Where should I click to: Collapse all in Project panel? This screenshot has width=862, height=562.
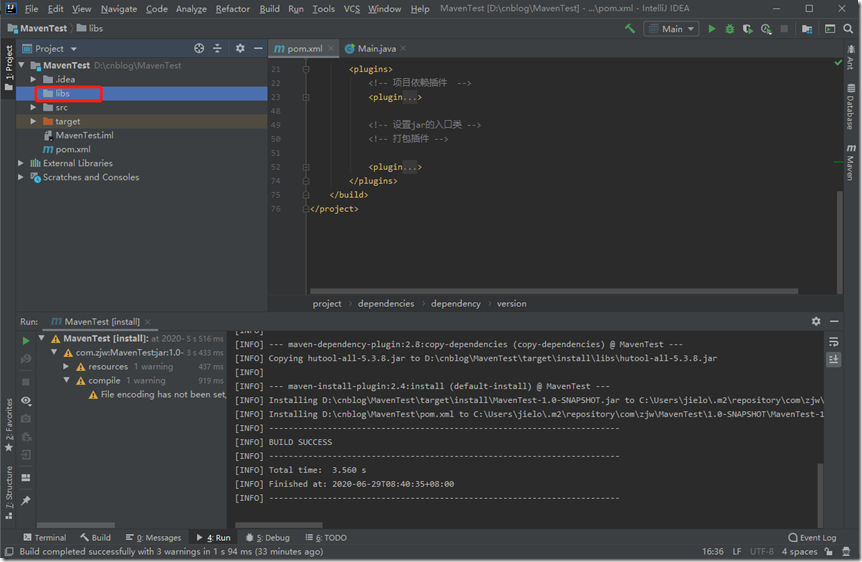217,48
